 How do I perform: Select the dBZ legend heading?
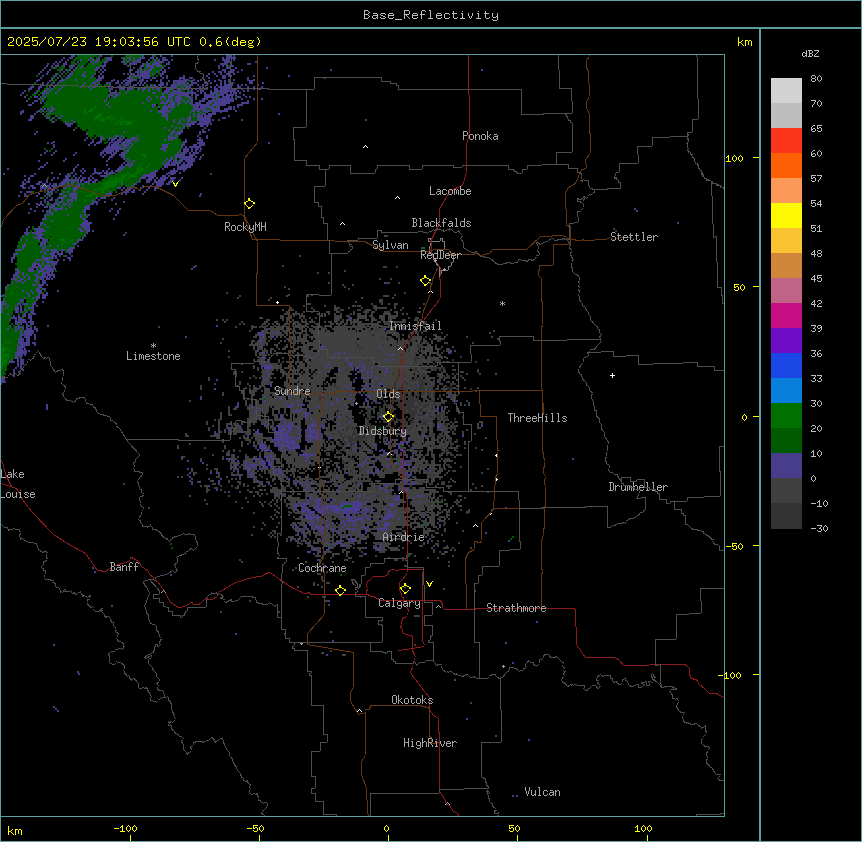coord(810,54)
